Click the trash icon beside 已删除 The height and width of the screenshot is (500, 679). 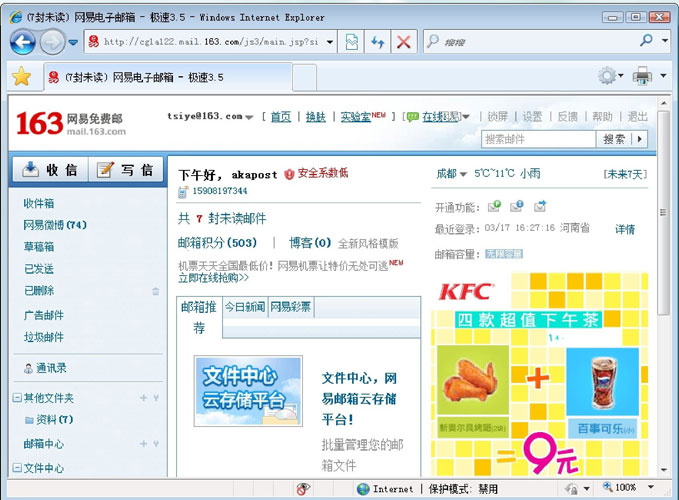[x=155, y=291]
